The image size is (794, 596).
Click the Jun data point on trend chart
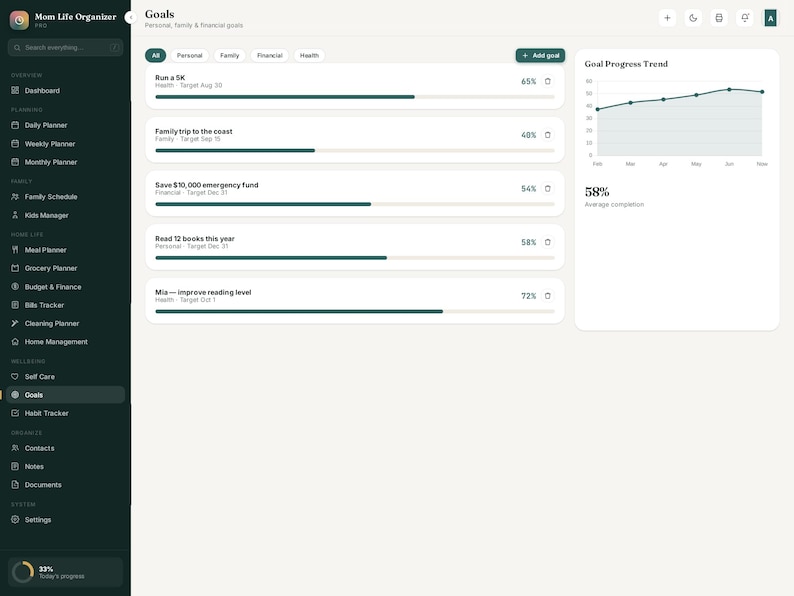729,90
